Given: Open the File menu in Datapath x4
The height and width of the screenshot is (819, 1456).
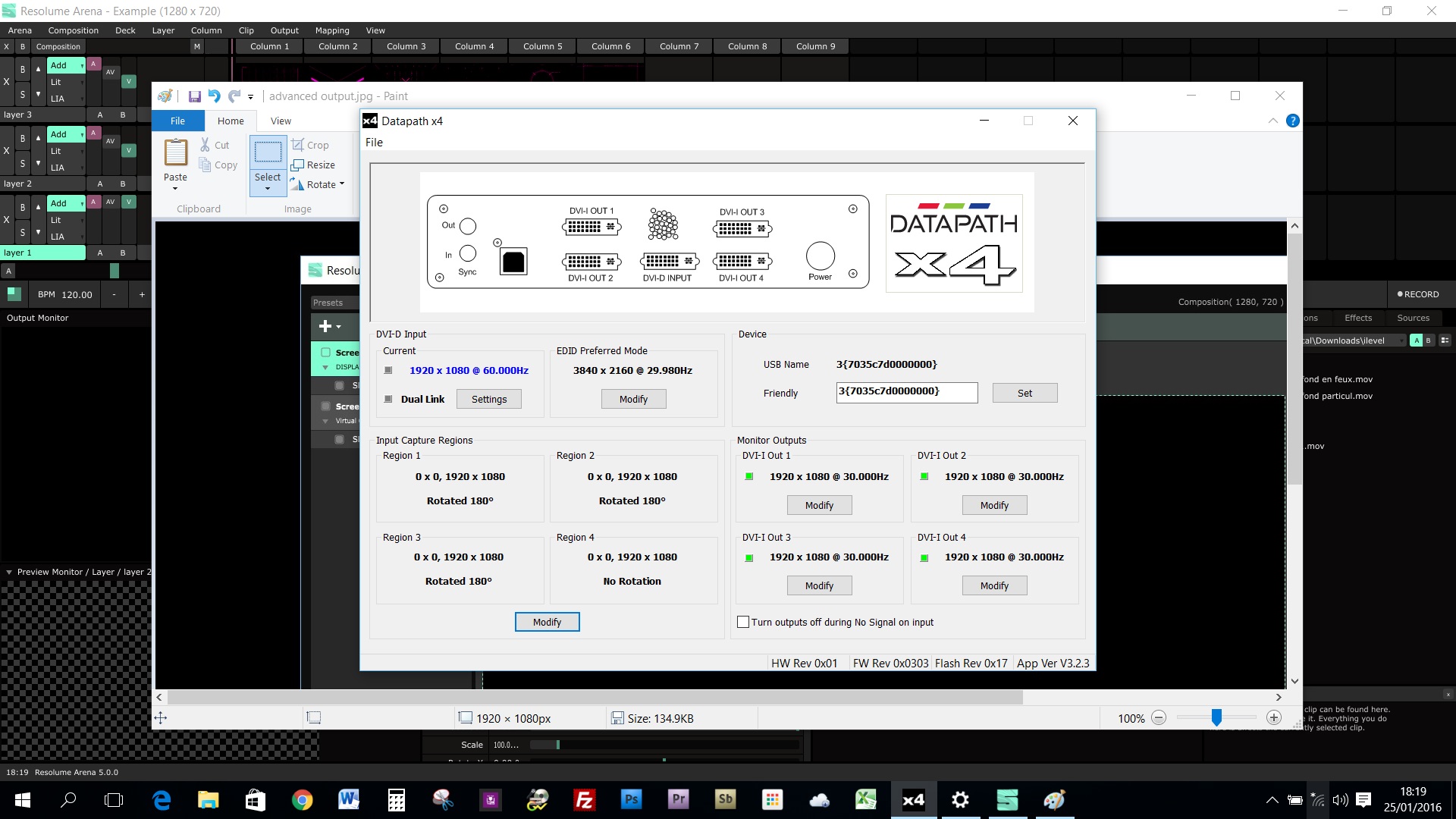Looking at the screenshot, I should point(374,143).
